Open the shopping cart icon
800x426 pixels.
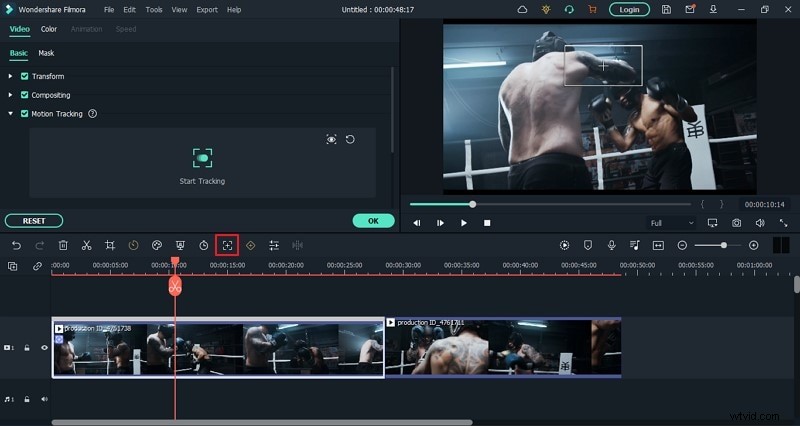592,9
